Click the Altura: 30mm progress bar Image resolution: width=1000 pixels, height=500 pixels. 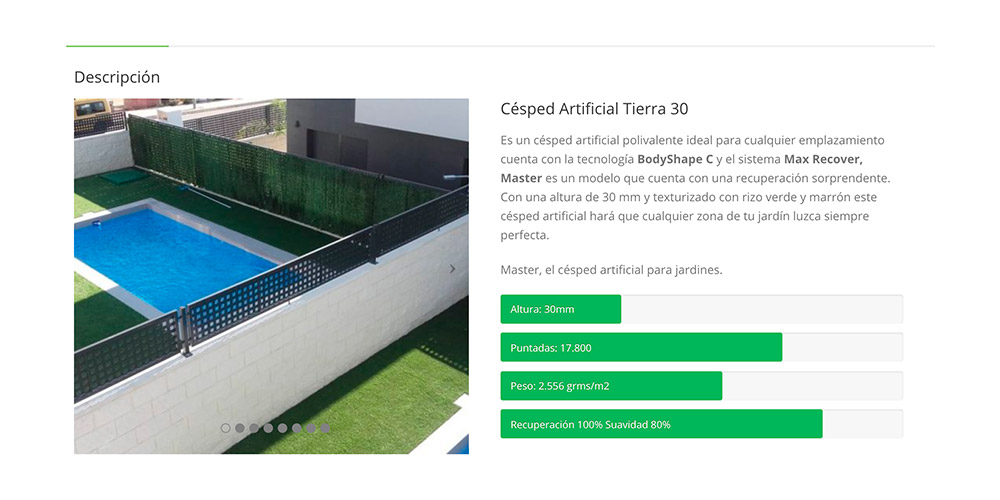pyautogui.click(x=561, y=309)
